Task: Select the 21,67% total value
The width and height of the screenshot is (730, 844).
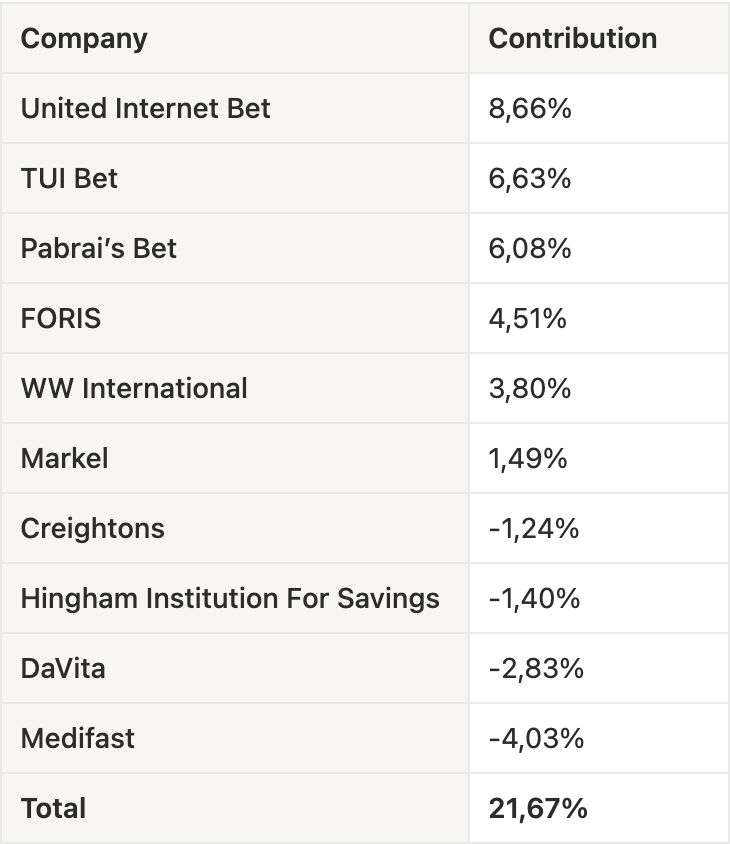Action: [538, 808]
